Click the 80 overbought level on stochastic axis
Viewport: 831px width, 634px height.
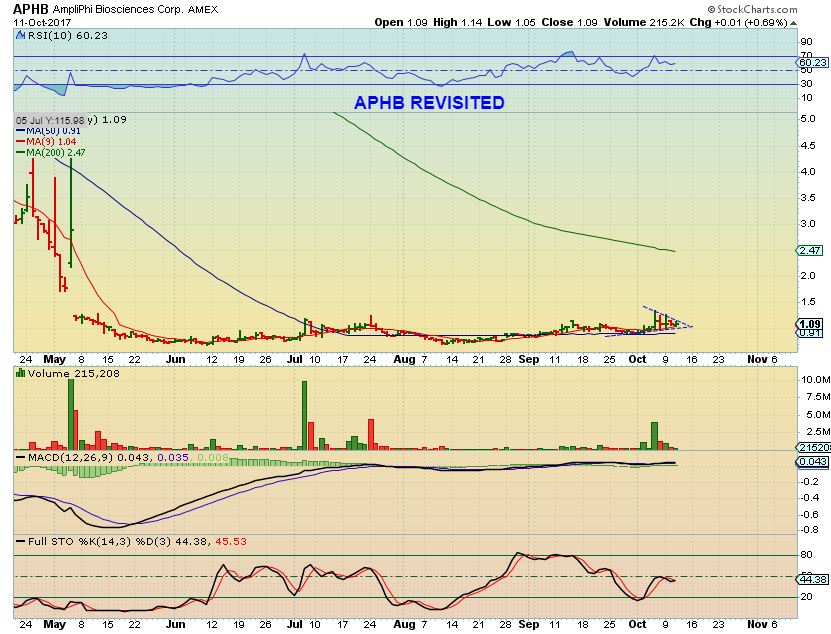(807, 554)
